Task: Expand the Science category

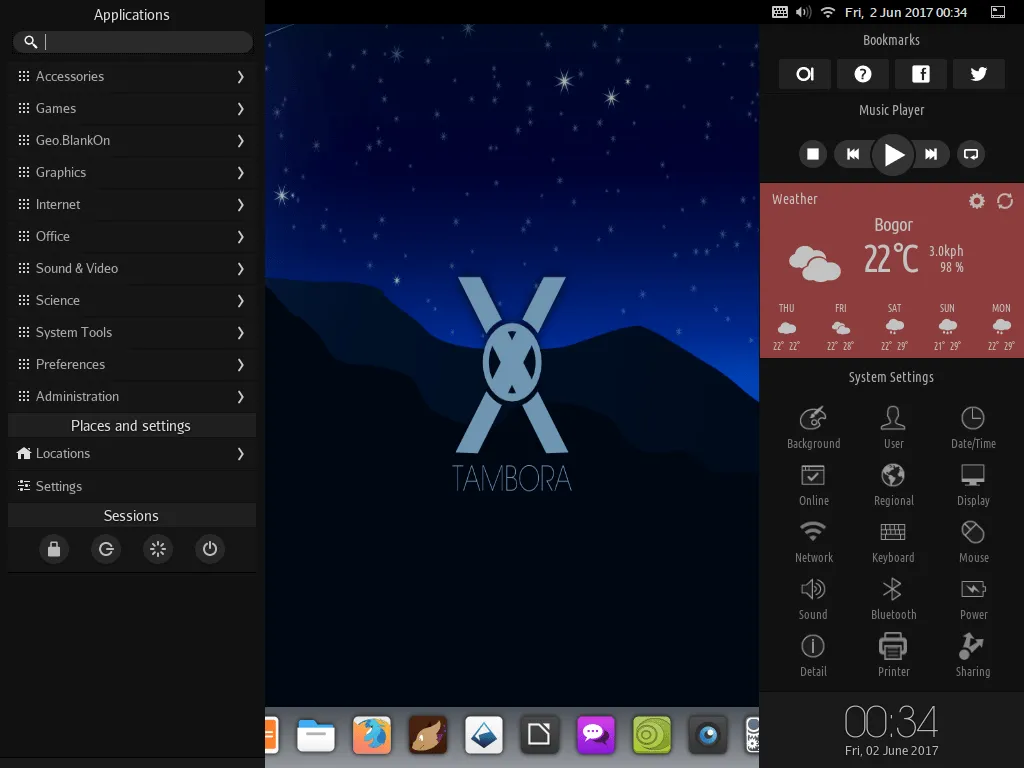Action: [x=131, y=300]
